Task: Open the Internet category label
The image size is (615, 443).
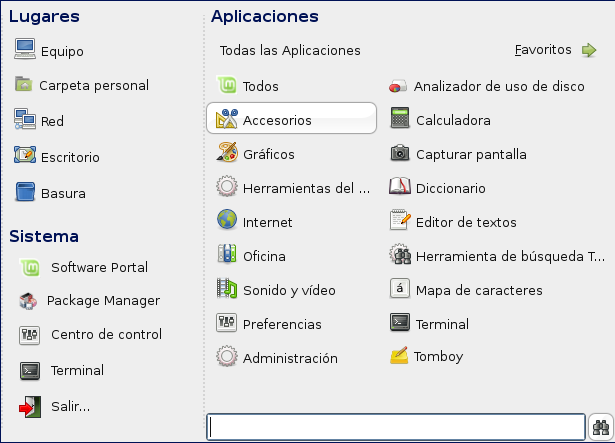Action: click(267, 222)
